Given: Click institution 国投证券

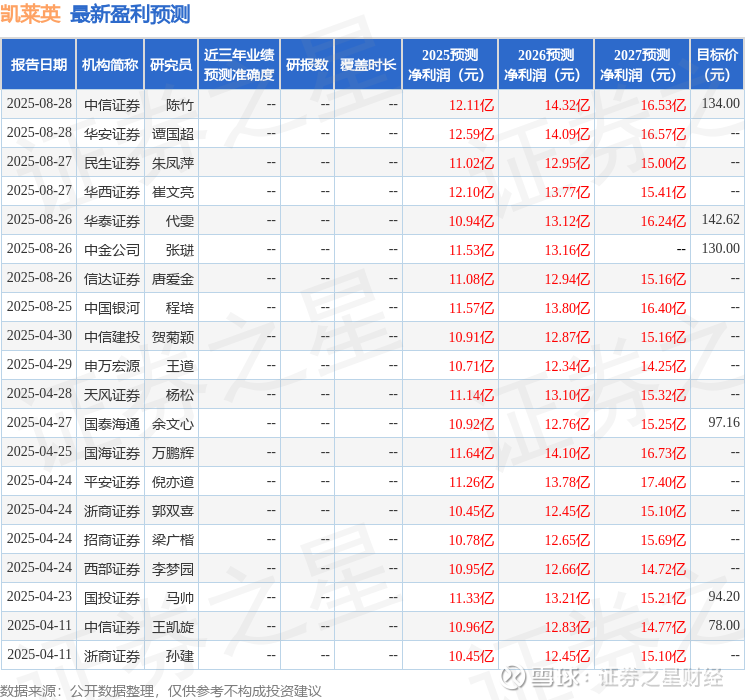Looking at the screenshot, I should tap(112, 598).
